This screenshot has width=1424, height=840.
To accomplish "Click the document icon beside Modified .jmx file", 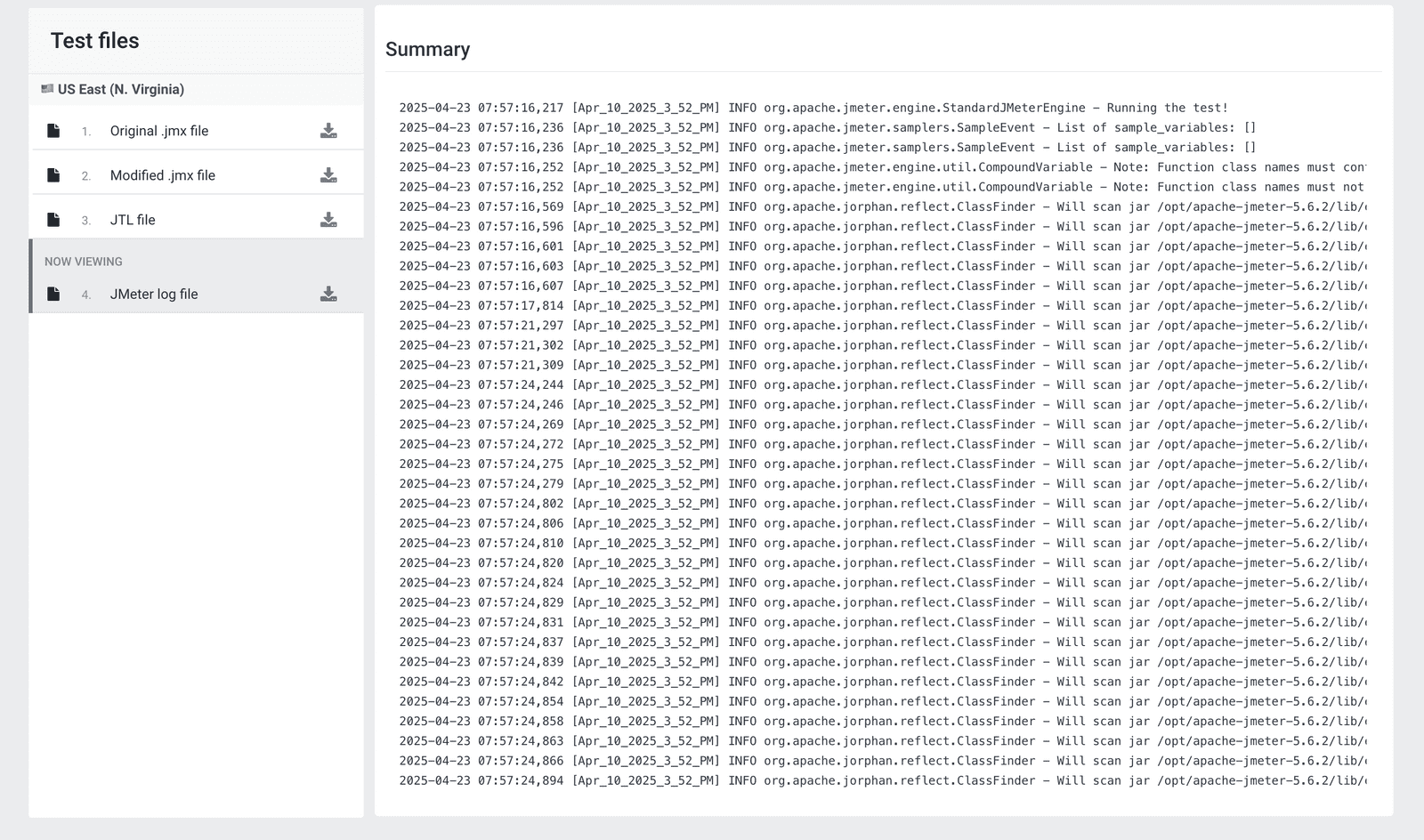I will pos(53,175).
